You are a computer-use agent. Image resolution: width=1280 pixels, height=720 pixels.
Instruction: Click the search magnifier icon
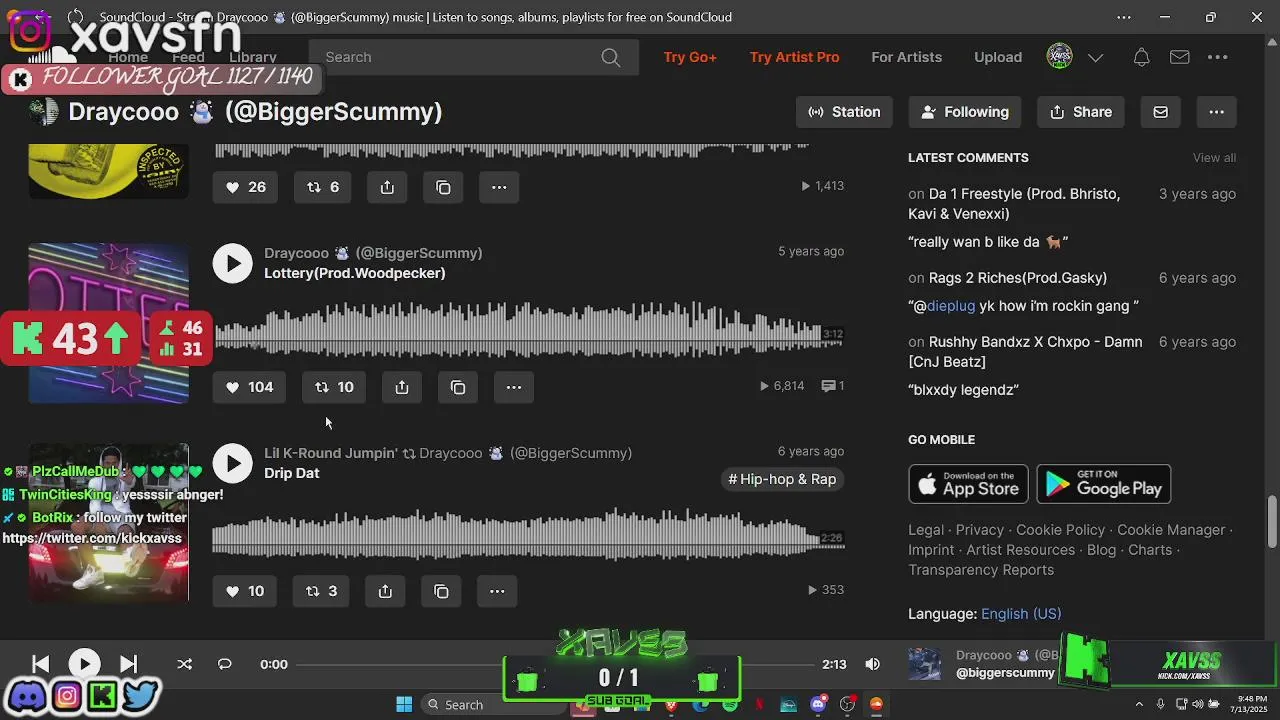tap(611, 57)
